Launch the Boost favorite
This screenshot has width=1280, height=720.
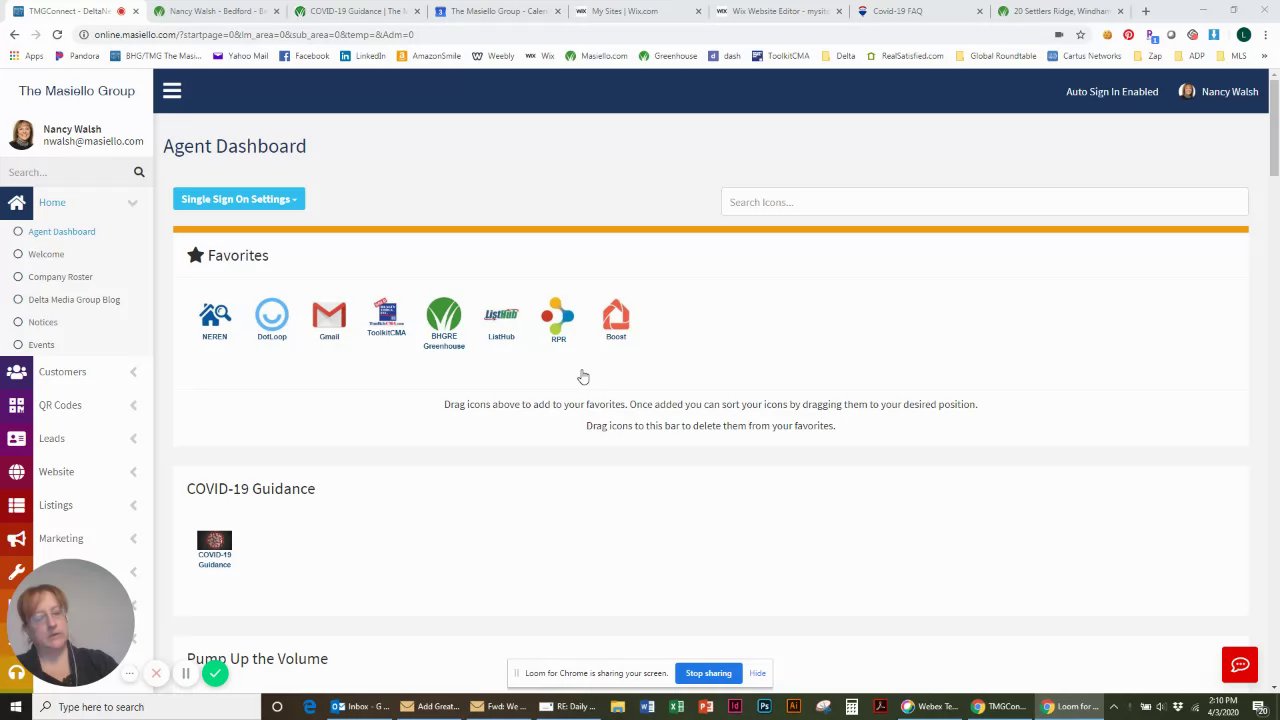pos(616,321)
